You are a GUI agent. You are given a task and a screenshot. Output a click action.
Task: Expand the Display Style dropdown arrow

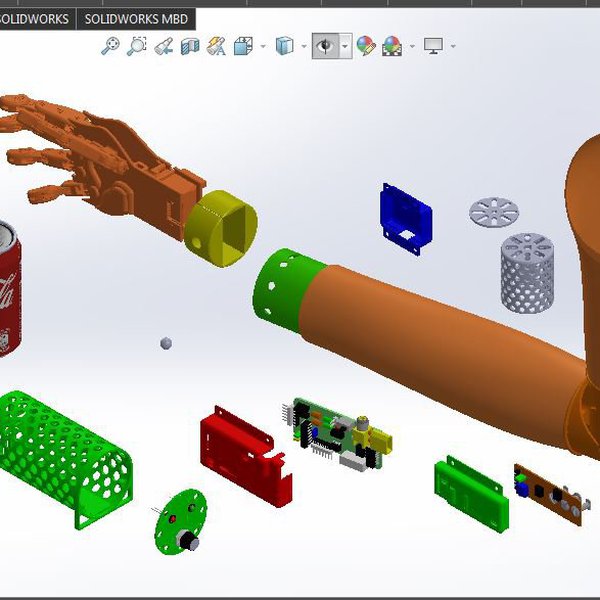(304, 47)
